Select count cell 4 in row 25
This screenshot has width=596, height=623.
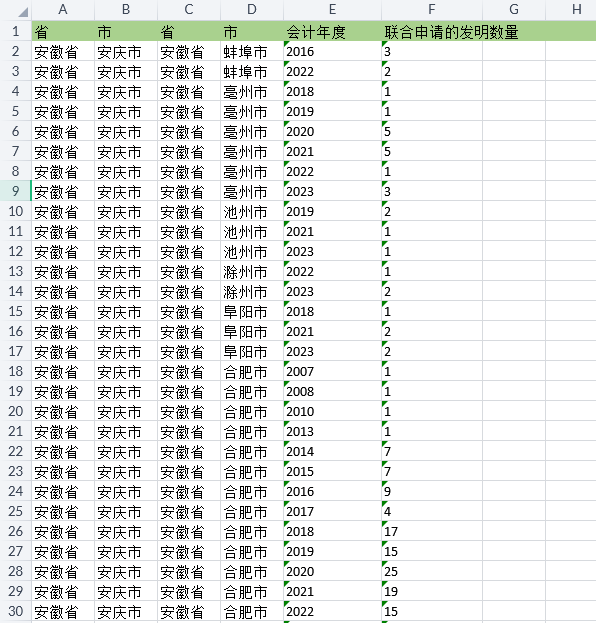click(x=432, y=511)
